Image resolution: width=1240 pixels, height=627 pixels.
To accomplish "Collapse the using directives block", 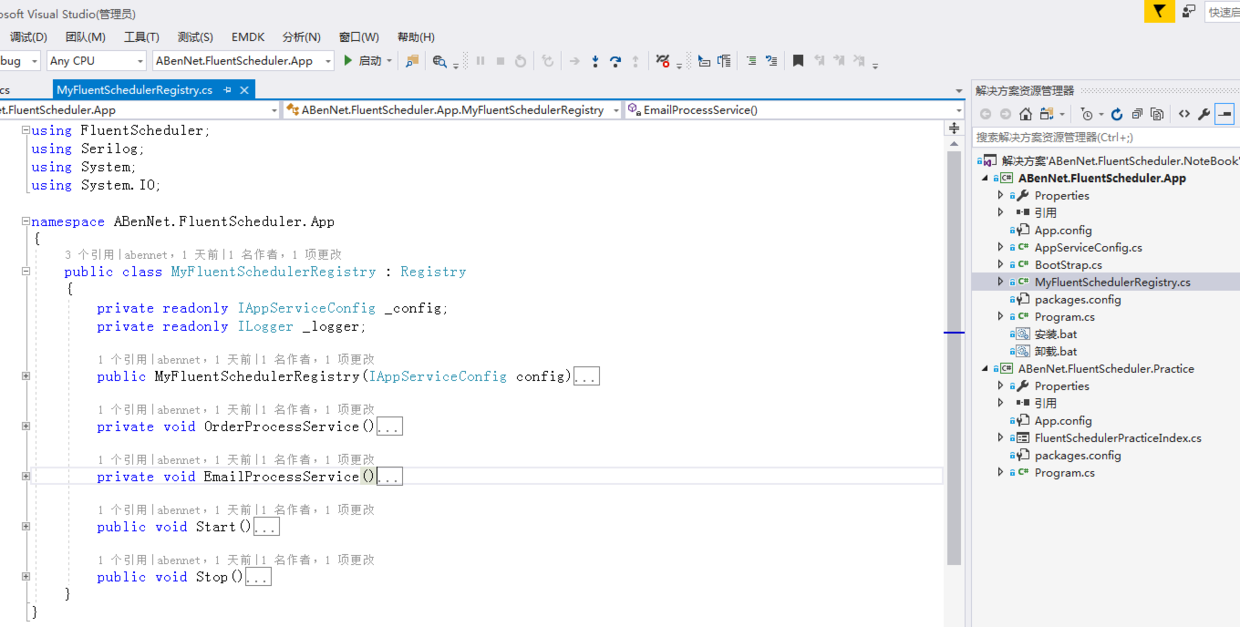I will tap(26, 131).
